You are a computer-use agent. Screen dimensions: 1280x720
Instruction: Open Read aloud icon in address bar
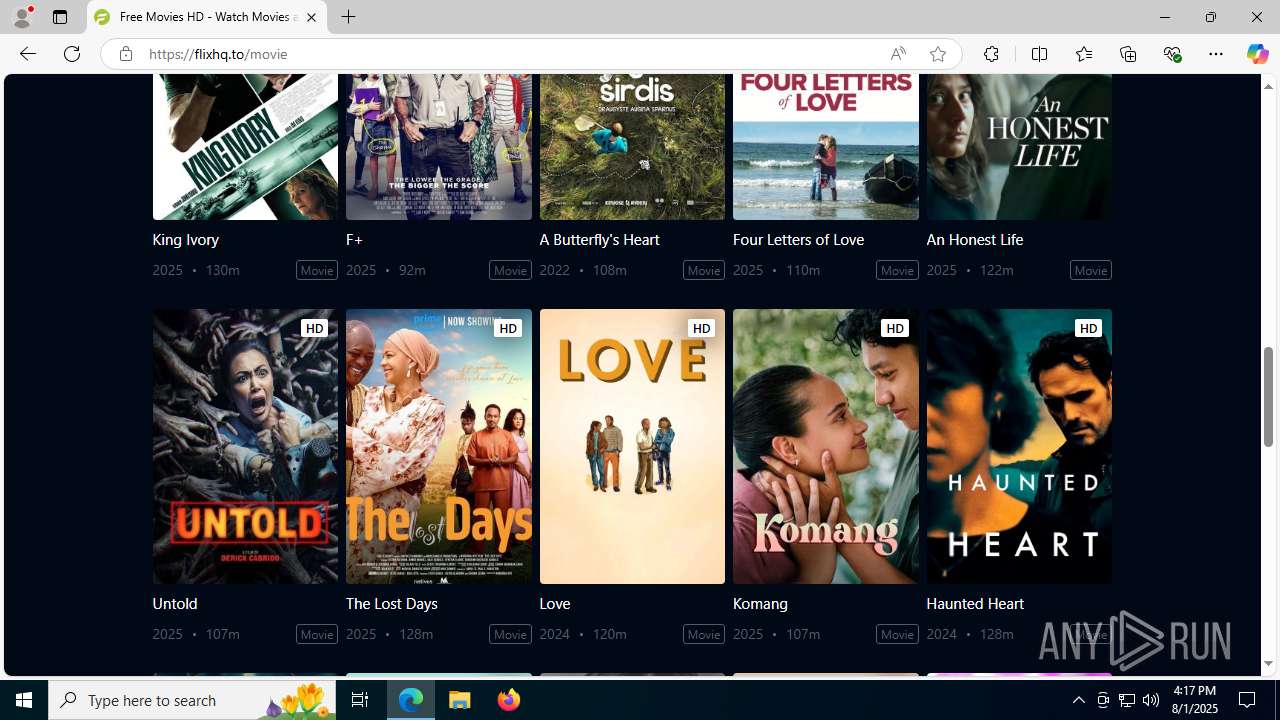[898, 54]
